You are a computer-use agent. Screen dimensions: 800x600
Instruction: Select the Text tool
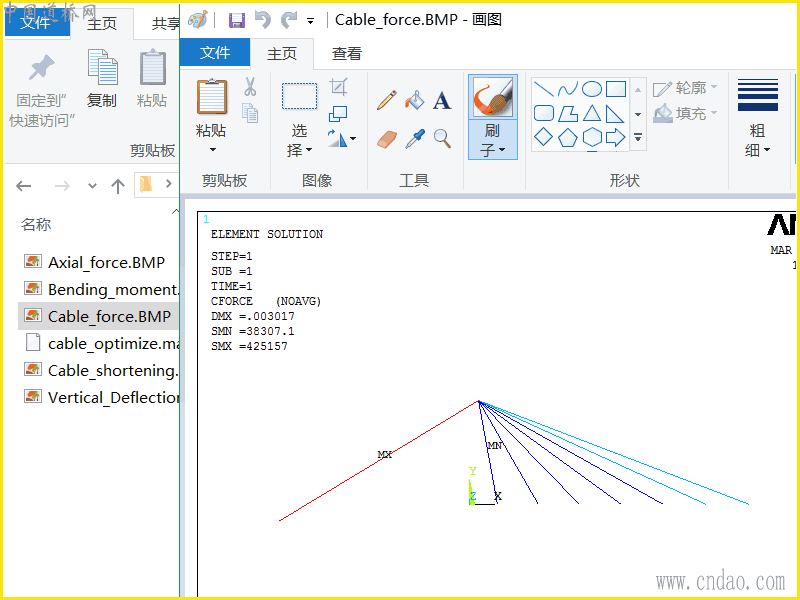coord(442,101)
